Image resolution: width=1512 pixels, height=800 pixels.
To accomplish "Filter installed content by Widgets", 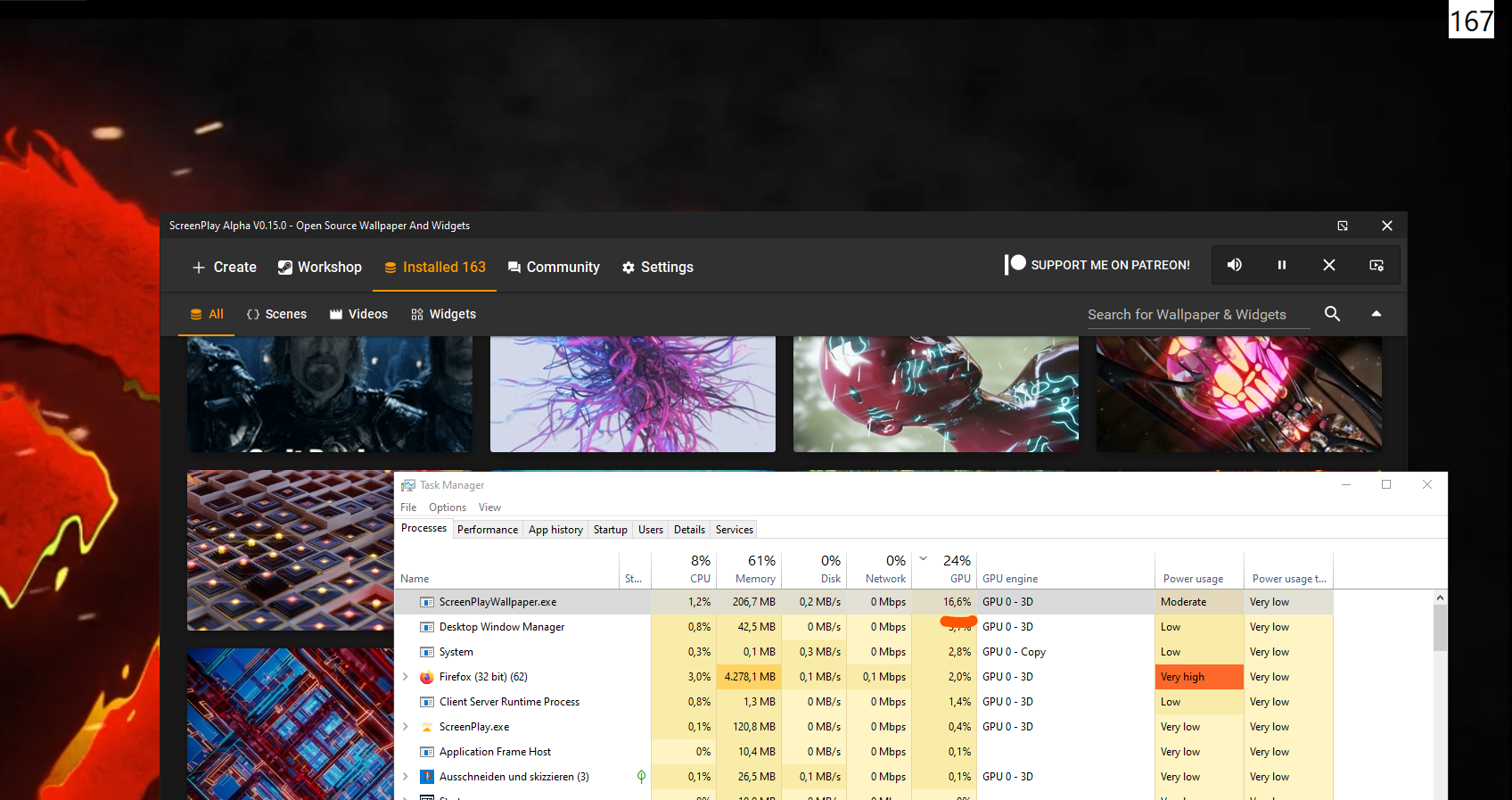I will point(443,314).
